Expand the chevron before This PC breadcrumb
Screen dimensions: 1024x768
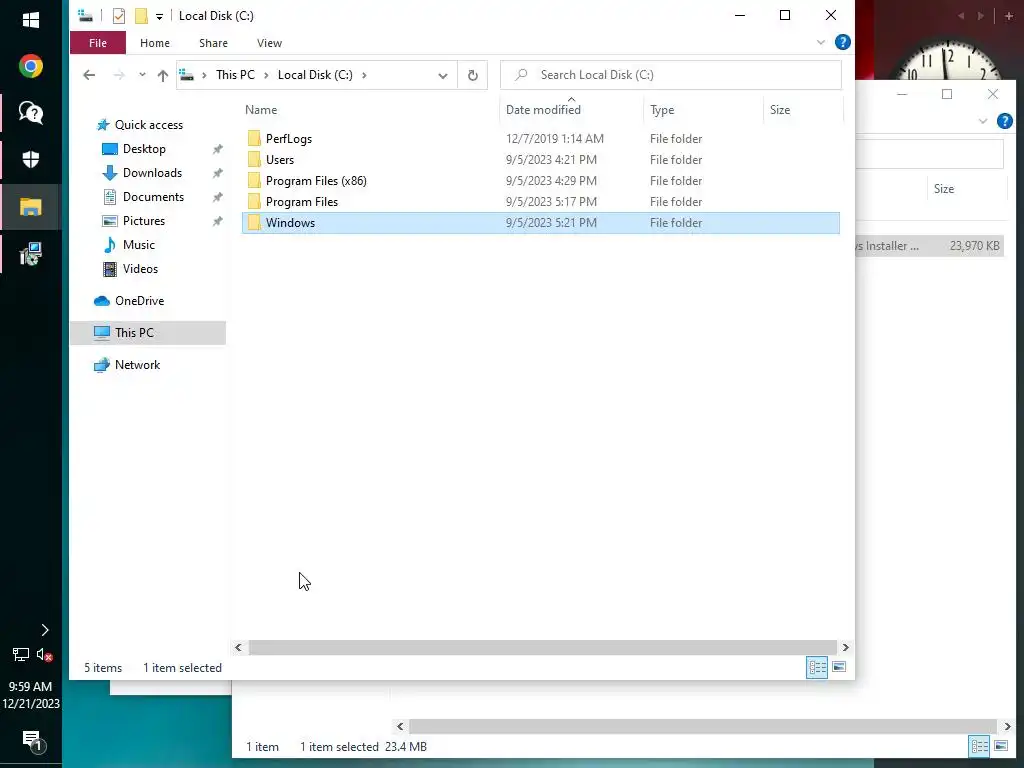[x=204, y=75]
